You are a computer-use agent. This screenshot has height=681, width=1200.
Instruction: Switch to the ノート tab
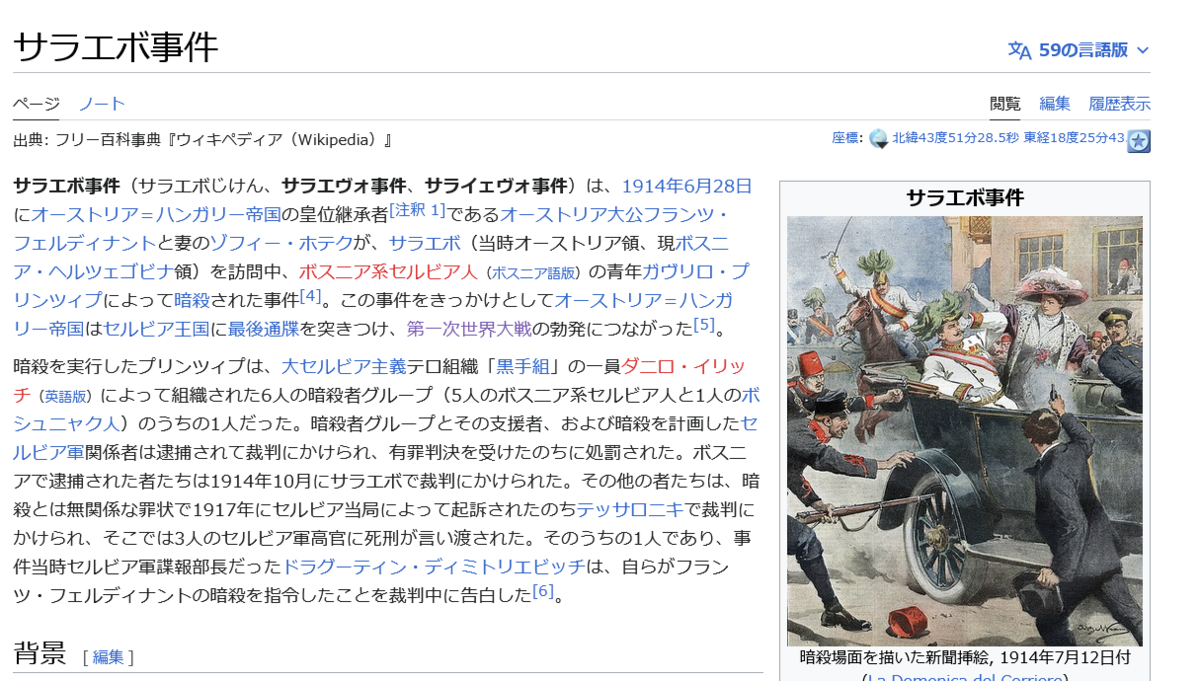coord(102,103)
